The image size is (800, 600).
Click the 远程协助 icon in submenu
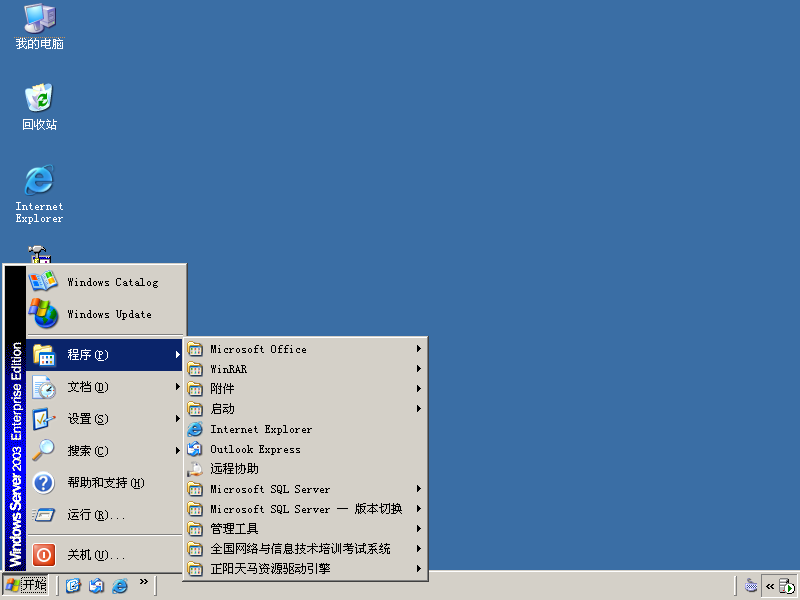tap(195, 469)
